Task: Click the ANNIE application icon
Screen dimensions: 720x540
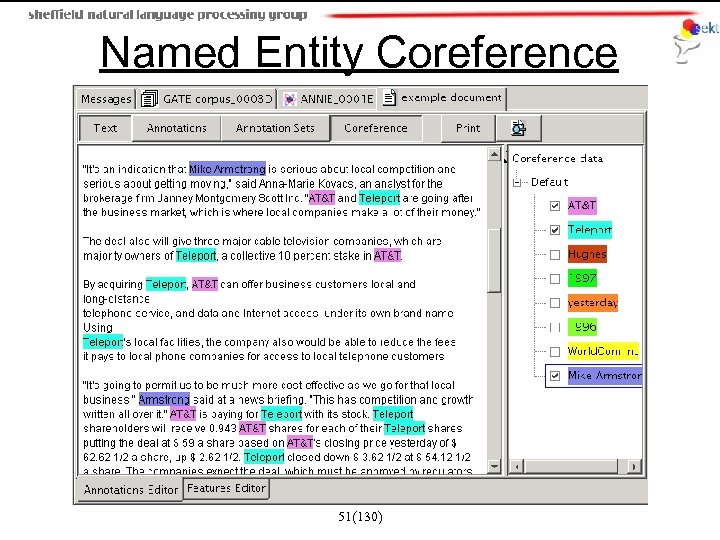Action: coord(289,99)
